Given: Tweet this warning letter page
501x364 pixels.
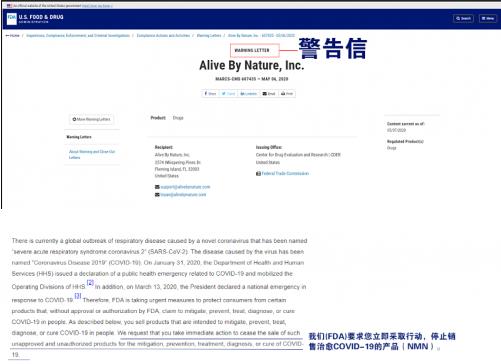Looking at the screenshot, I should click(228, 94).
